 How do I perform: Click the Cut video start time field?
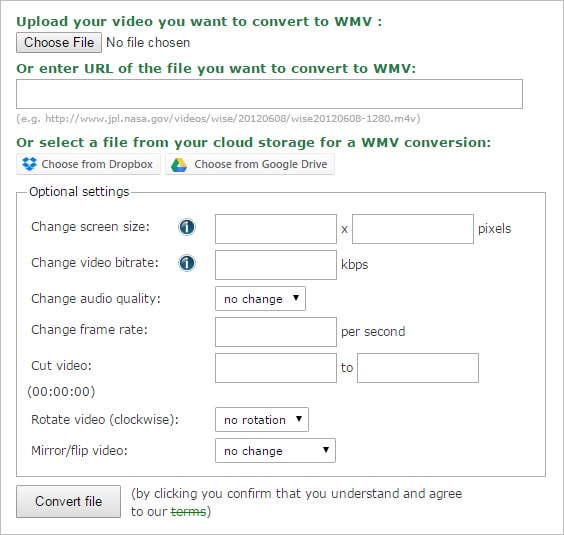(276, 368)
